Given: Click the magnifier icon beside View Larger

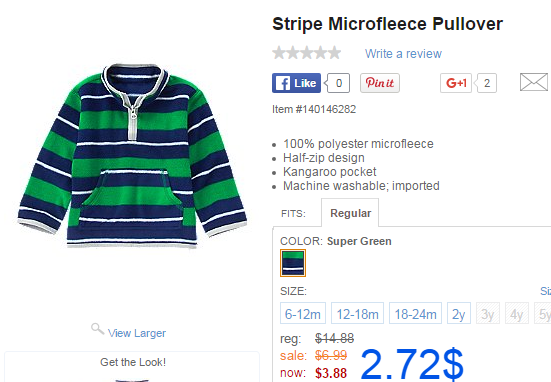Looking at the screenshot, I should pyautogui.click(x=97, y=329).
